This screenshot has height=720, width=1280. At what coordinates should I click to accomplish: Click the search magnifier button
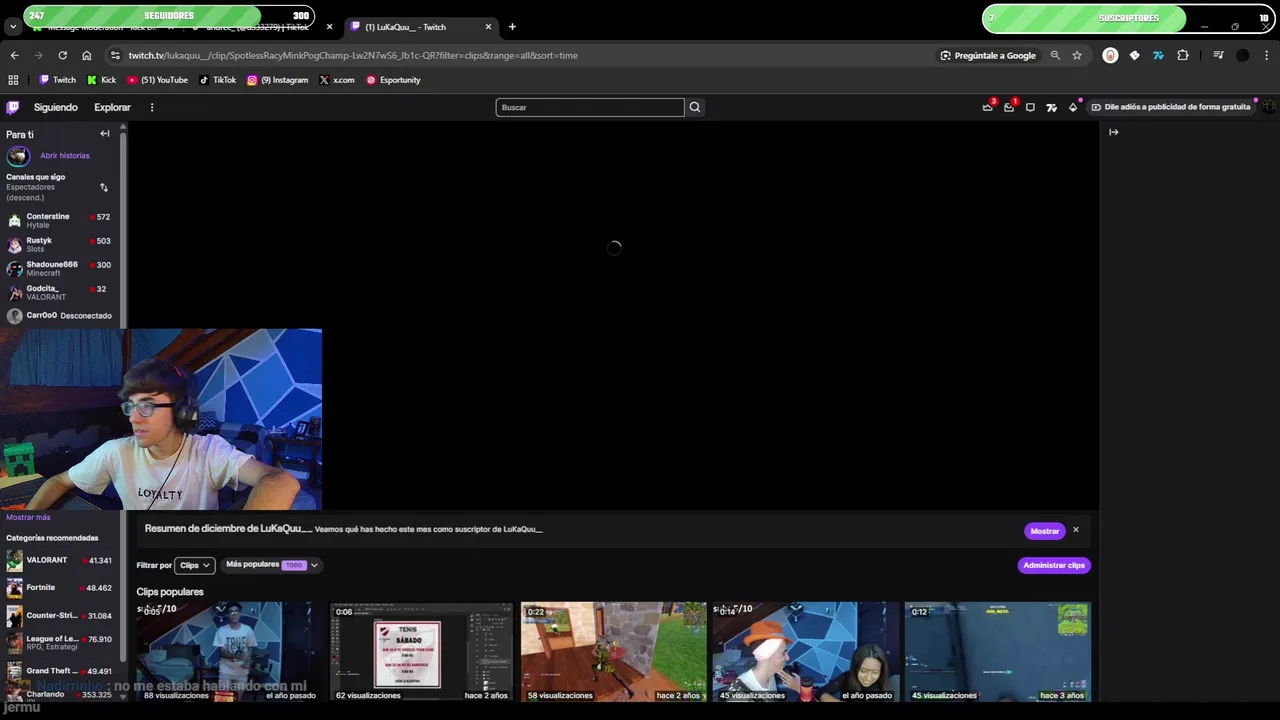695,107
